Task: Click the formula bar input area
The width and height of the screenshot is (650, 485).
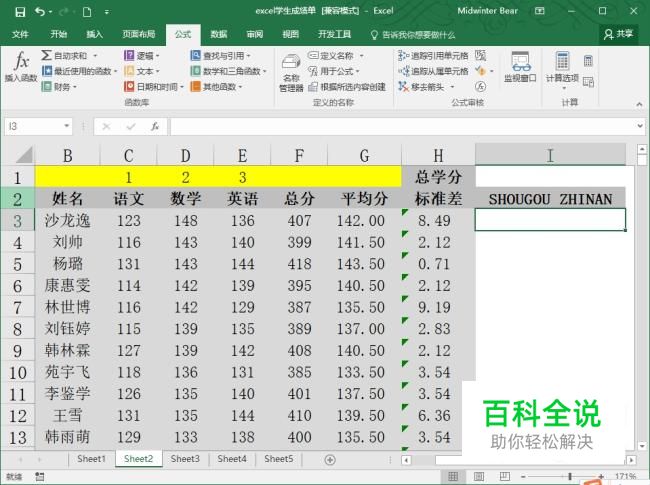Action: tap(402, 126)
